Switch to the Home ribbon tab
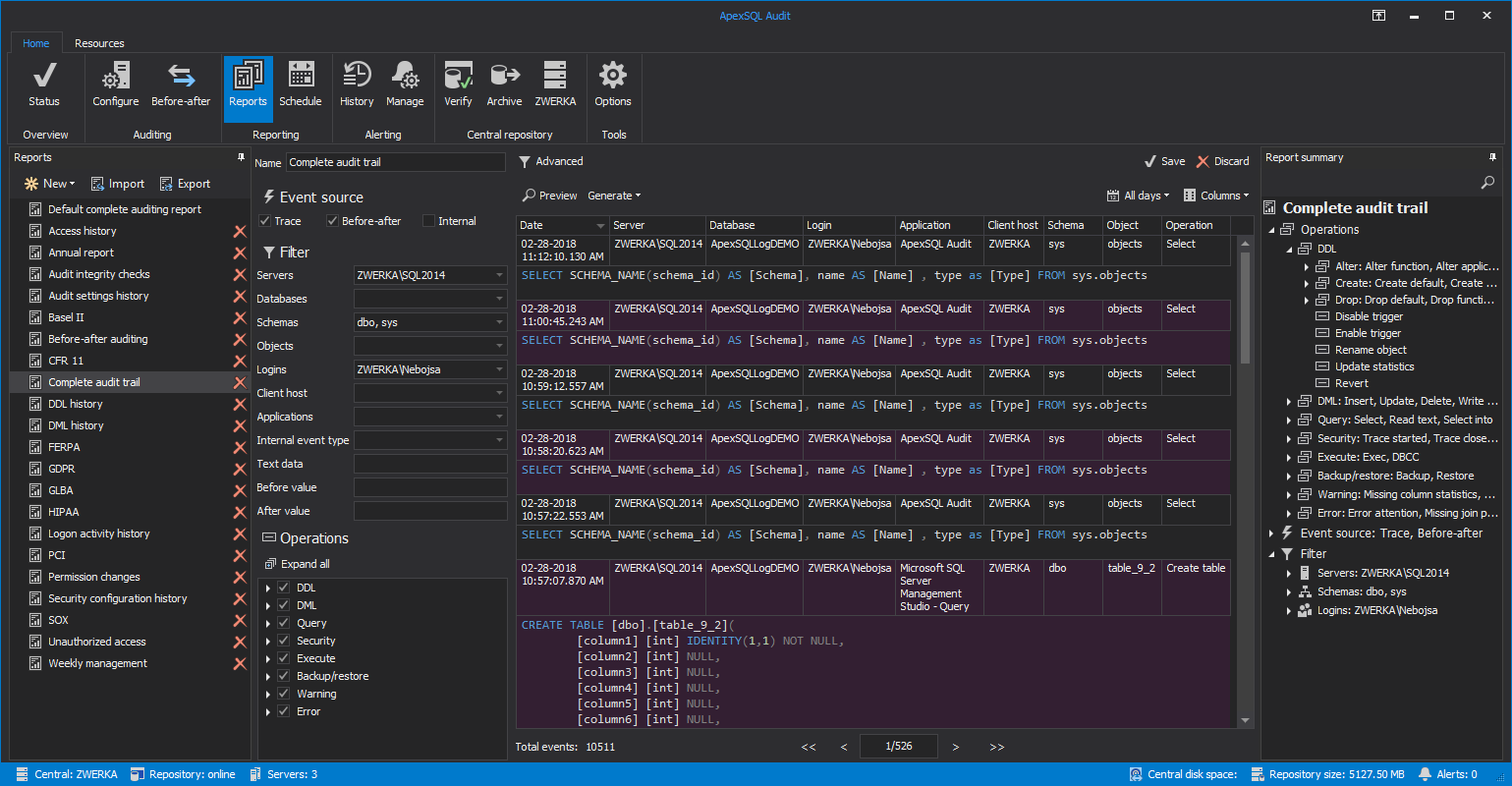The image size is (1512, 786). [x=35, y=43]
